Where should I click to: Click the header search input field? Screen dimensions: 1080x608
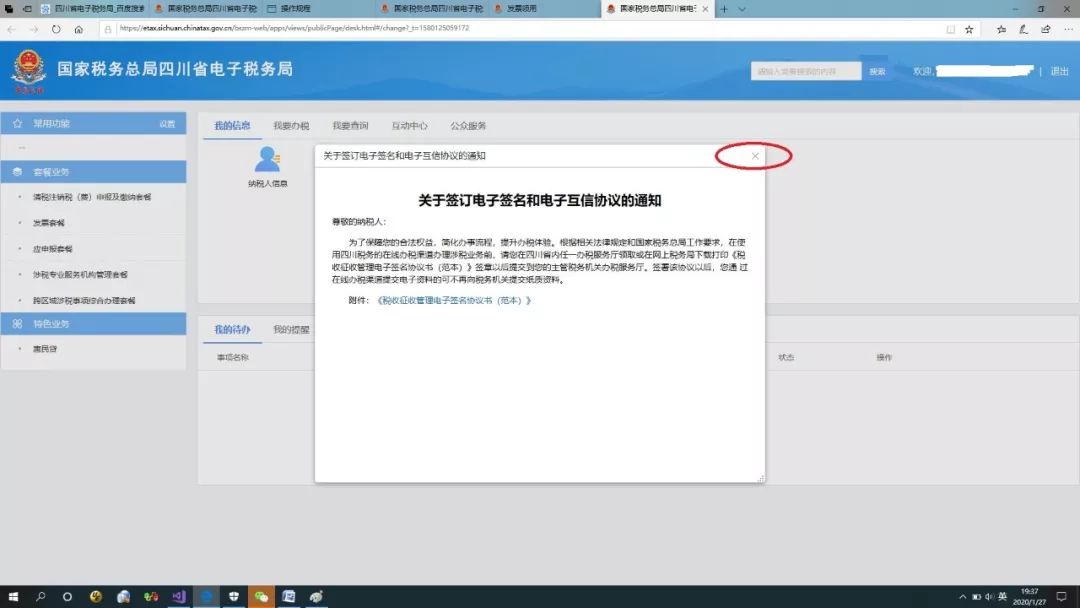point(805,71)
